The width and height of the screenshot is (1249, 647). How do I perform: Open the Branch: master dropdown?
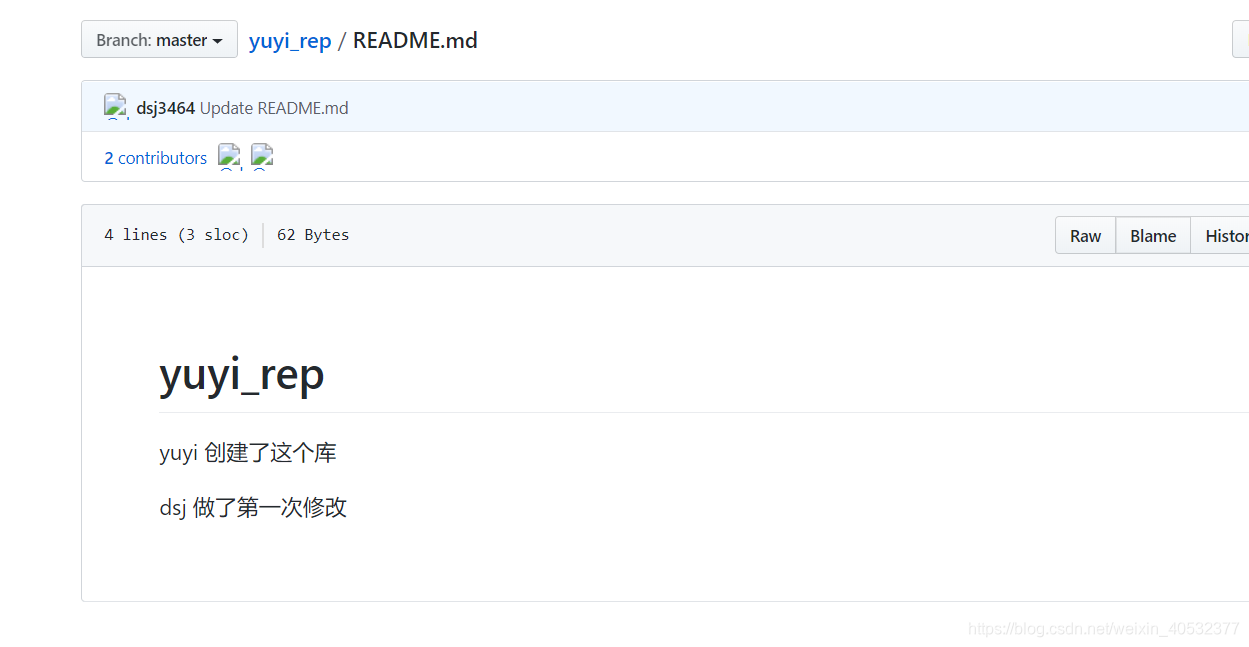[x=158, y=39]
